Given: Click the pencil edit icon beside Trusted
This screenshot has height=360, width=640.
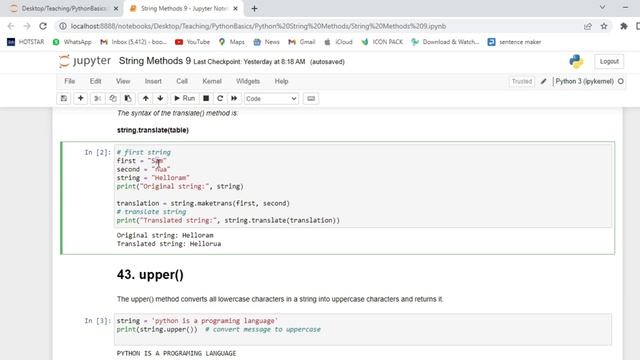Looking at the screenshot, I should 543,81.
